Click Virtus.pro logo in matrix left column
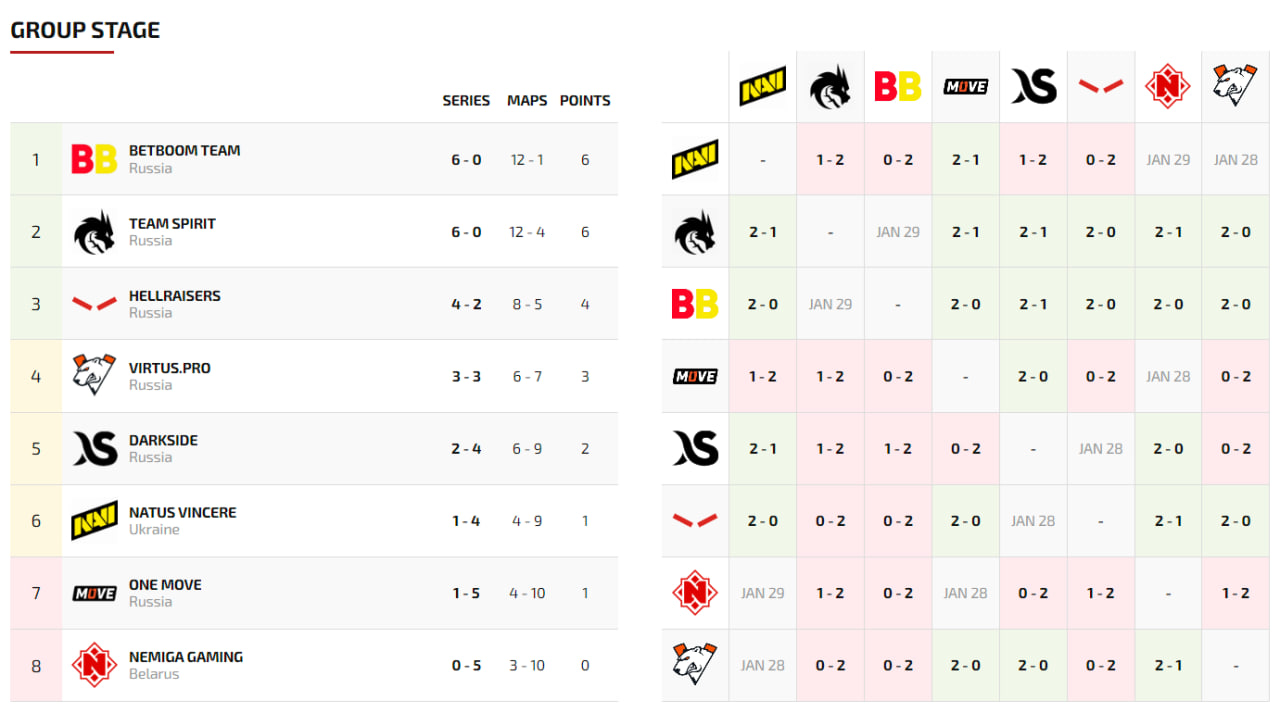 pyautogui.click(x=695, y=665)
